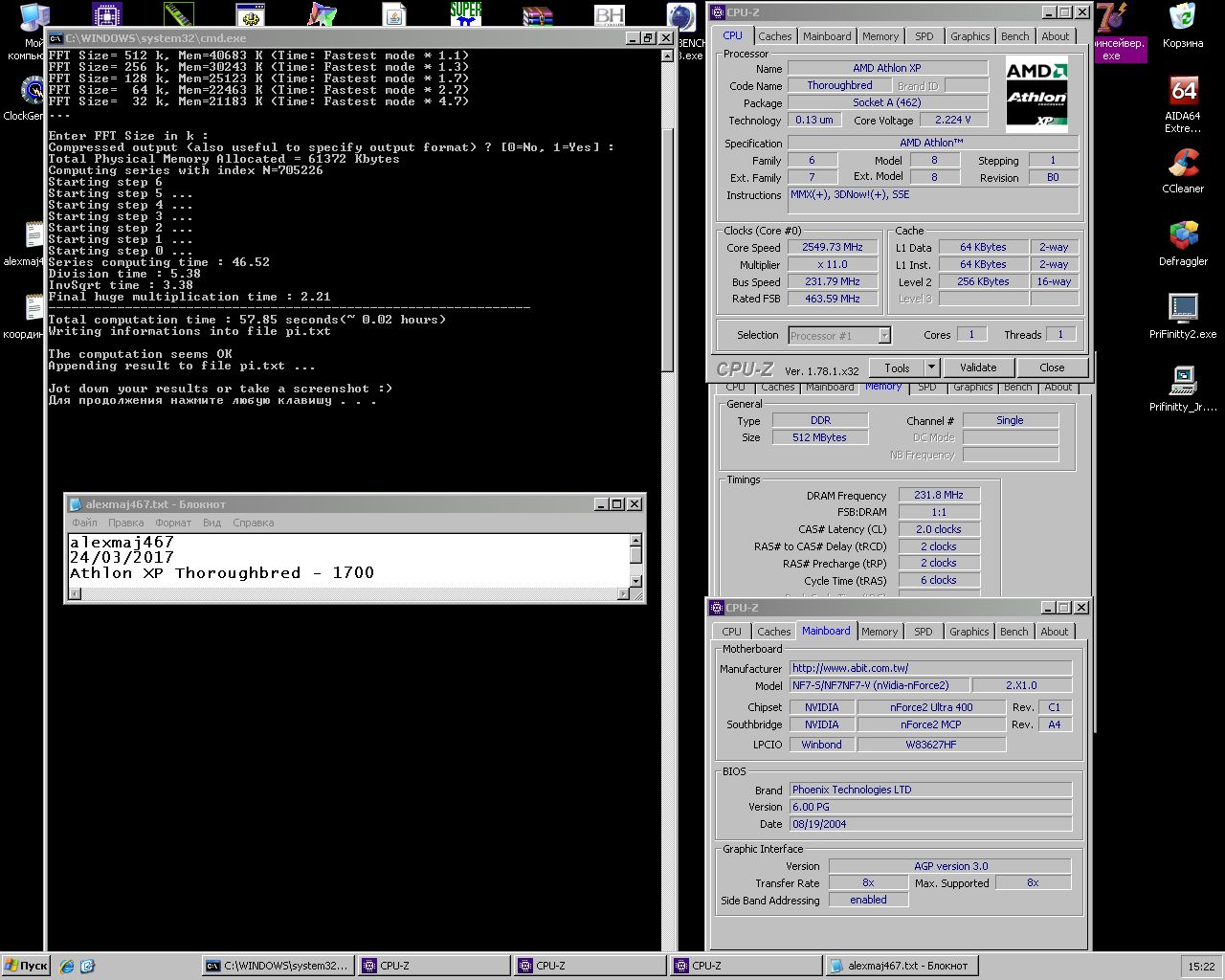1225x980 pixels.
Task: Open About tab in CPU-Z processor window
Action: (x=1056, y=36)
